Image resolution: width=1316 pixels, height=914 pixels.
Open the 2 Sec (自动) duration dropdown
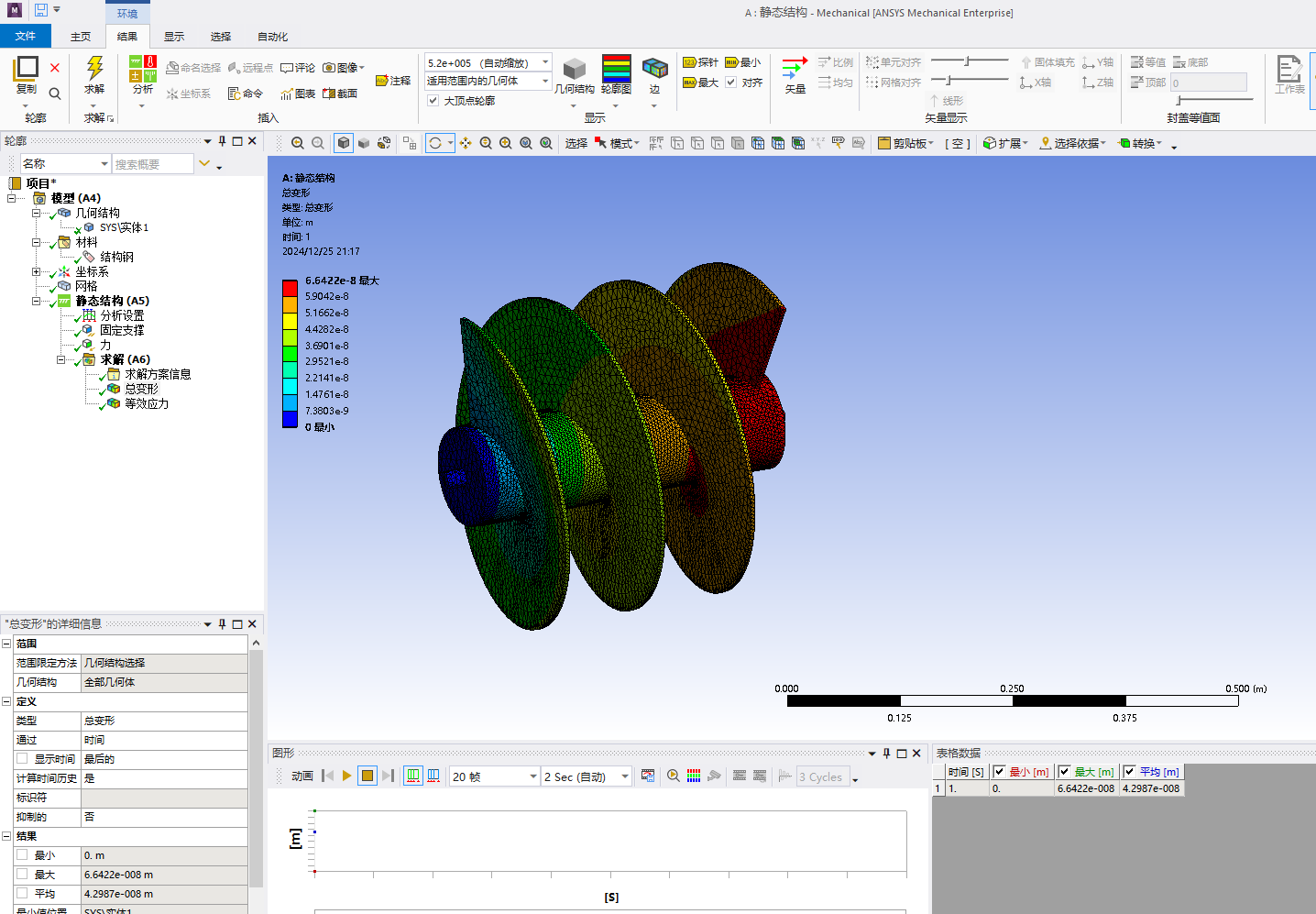tap(587, 776)
